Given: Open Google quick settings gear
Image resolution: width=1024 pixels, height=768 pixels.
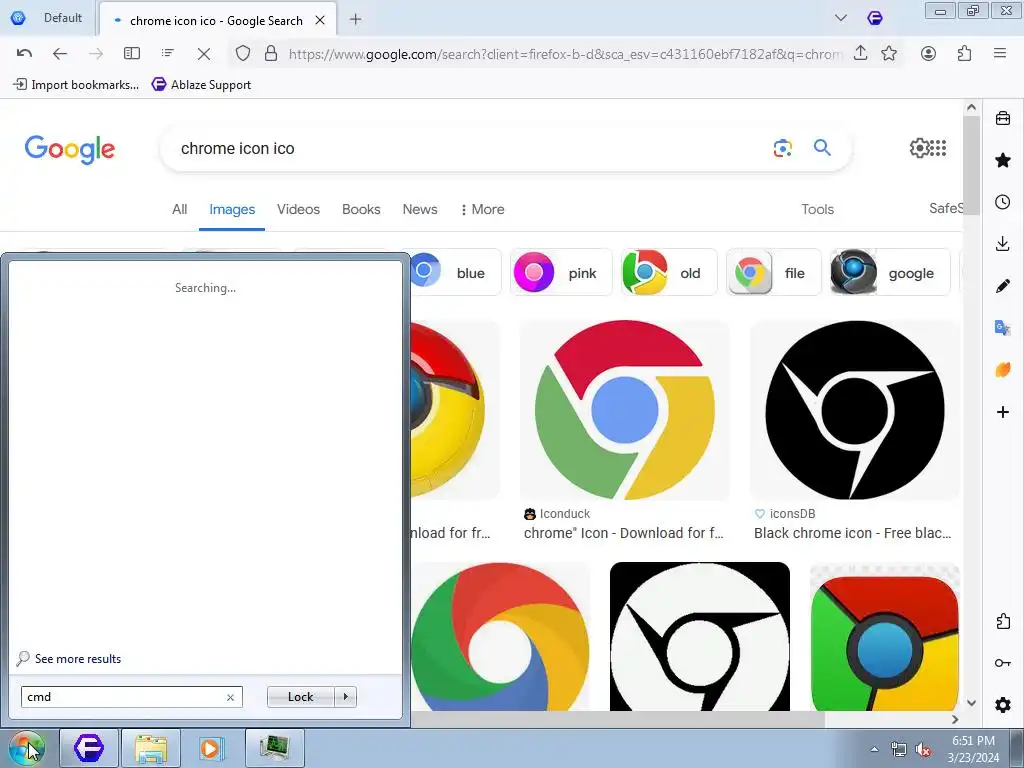Looking at the screenshot, I should 920,148.
